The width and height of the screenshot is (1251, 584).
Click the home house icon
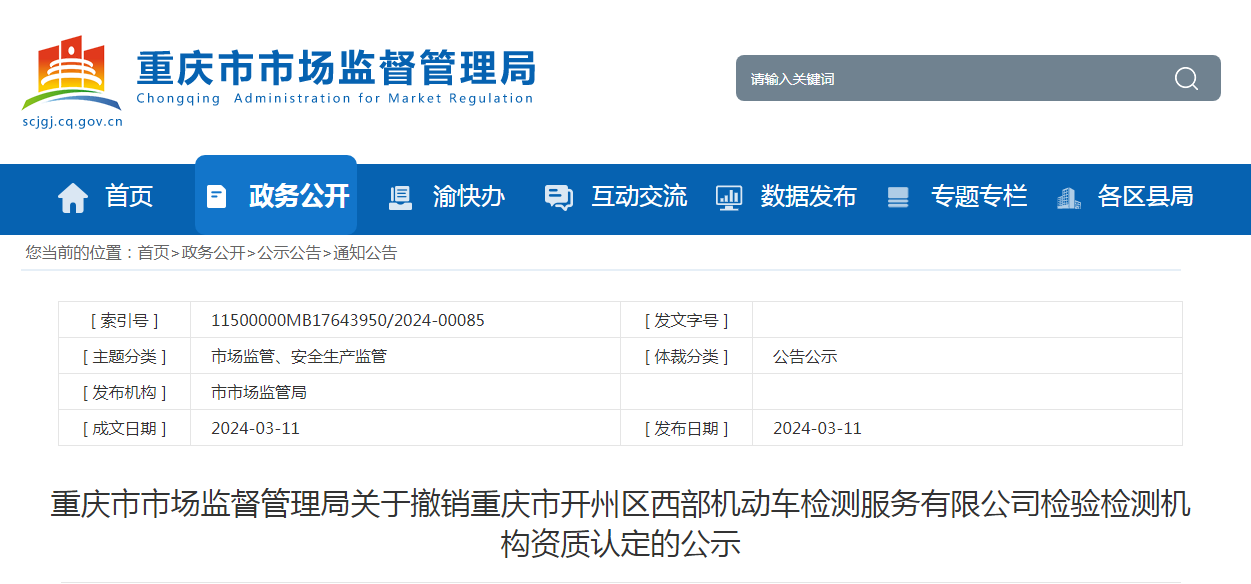(x=73, y=197)
